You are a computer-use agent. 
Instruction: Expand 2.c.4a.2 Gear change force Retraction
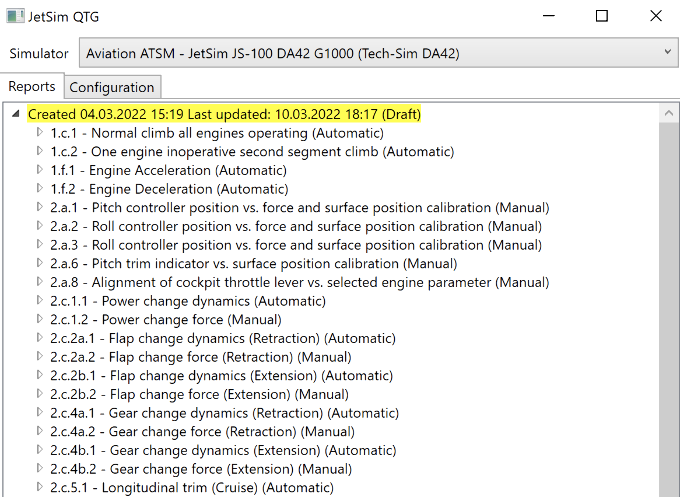(39, 431)
